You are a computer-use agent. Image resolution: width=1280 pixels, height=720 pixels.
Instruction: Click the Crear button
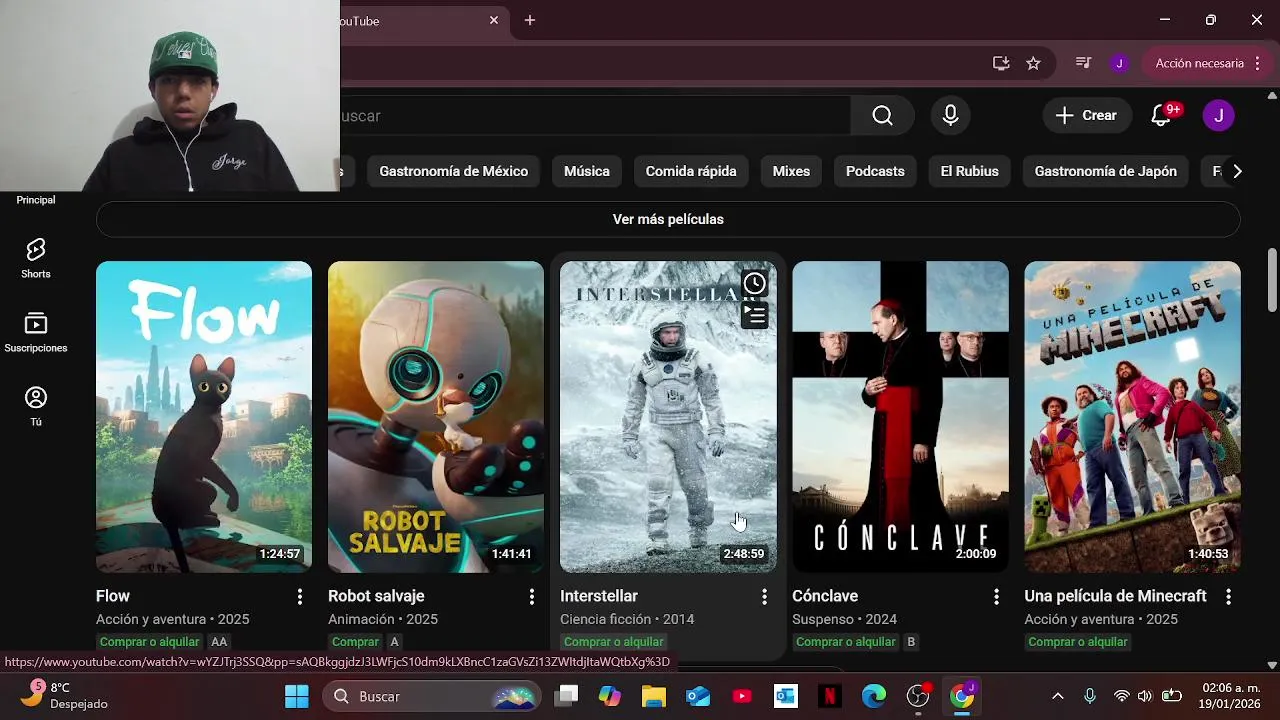click(x=1087, y=116)
